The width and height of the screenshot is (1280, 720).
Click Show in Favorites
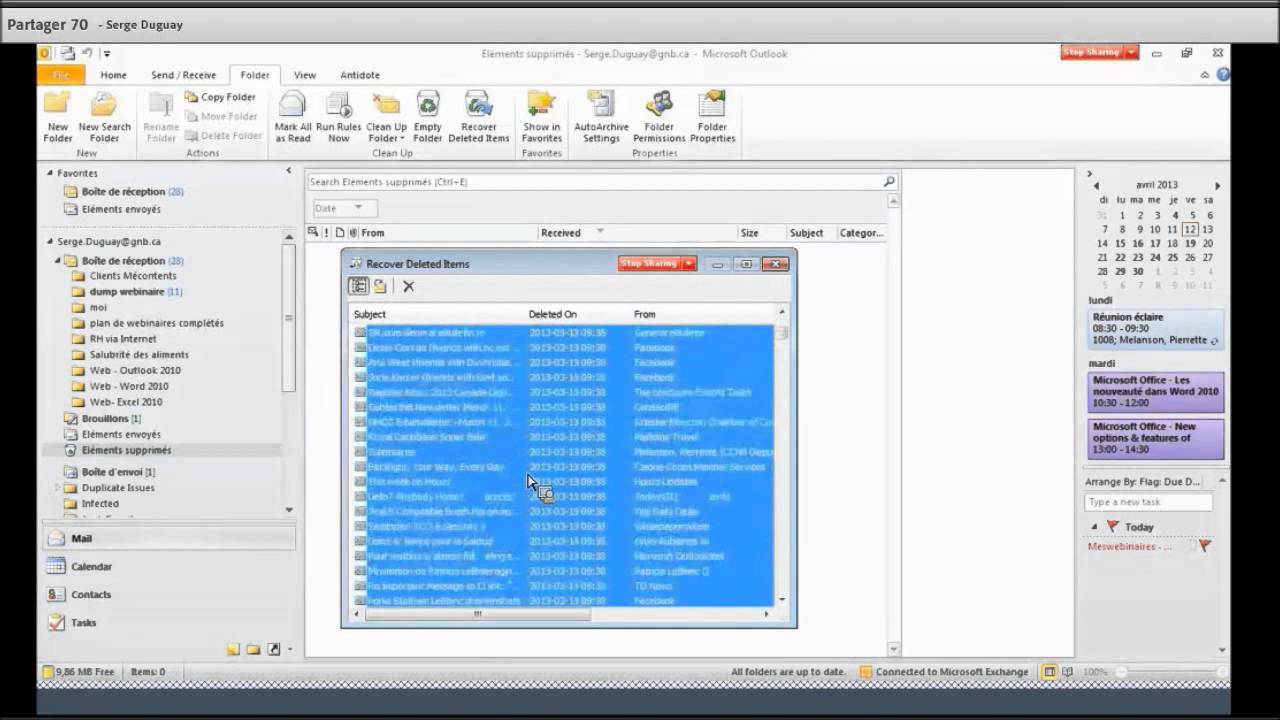541,117
